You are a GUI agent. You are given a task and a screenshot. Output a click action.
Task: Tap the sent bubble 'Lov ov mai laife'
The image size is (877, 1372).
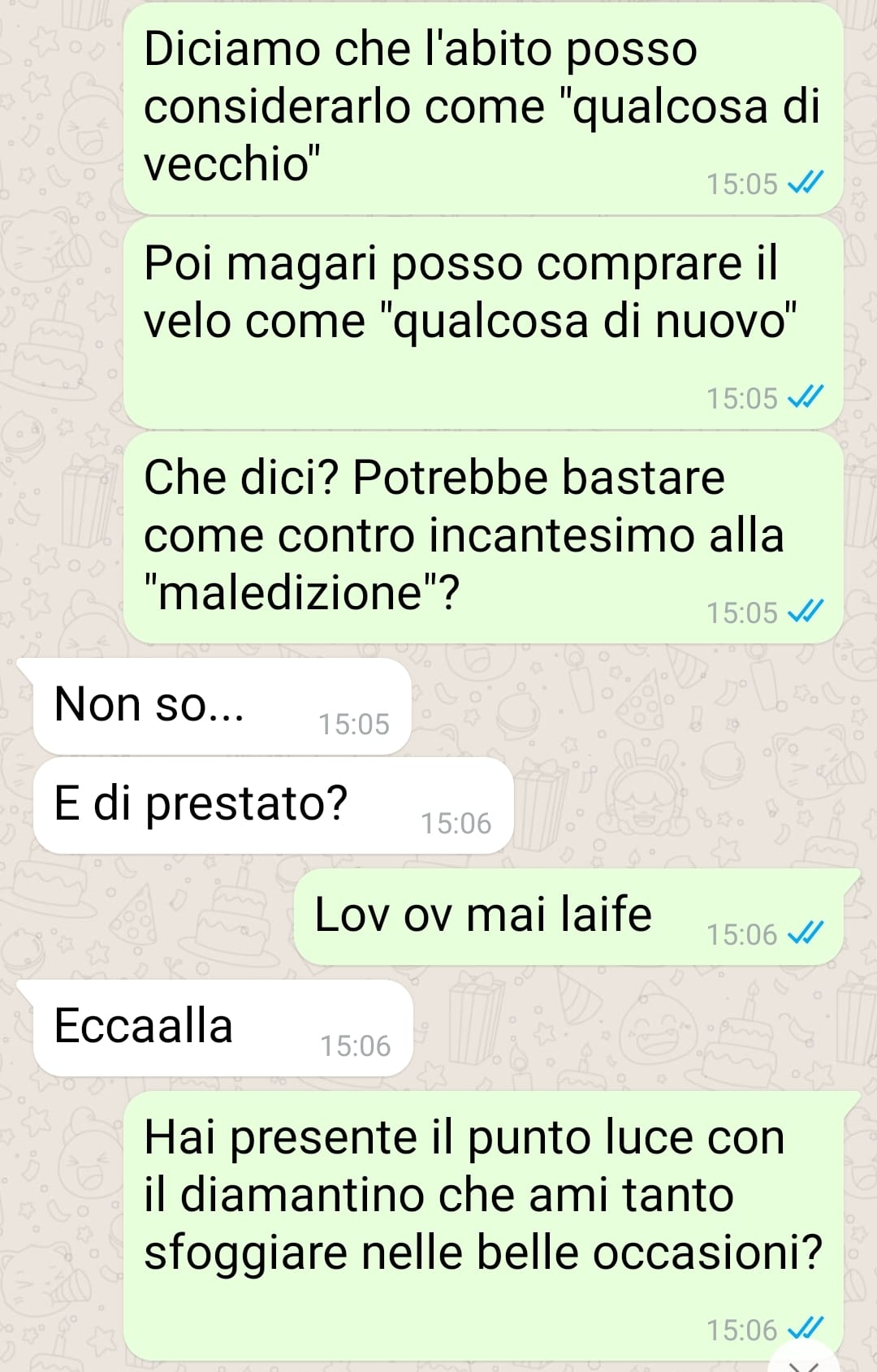tap(568, 916)
